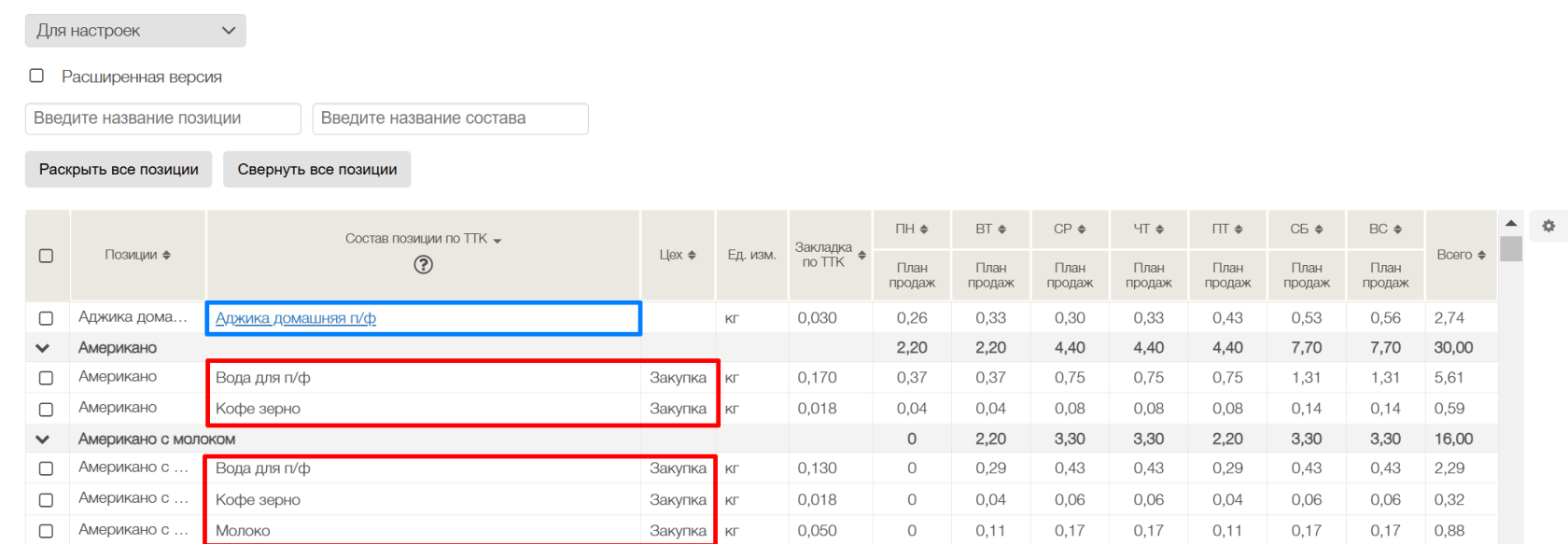Open Аджика домашняя п/ф link
This screenshot has height=544, width=1568.
296,318
